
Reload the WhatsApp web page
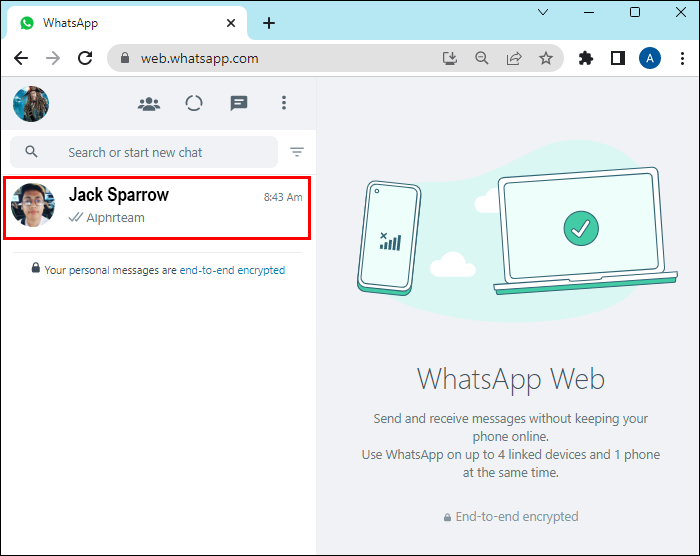[x=85, y=58]
